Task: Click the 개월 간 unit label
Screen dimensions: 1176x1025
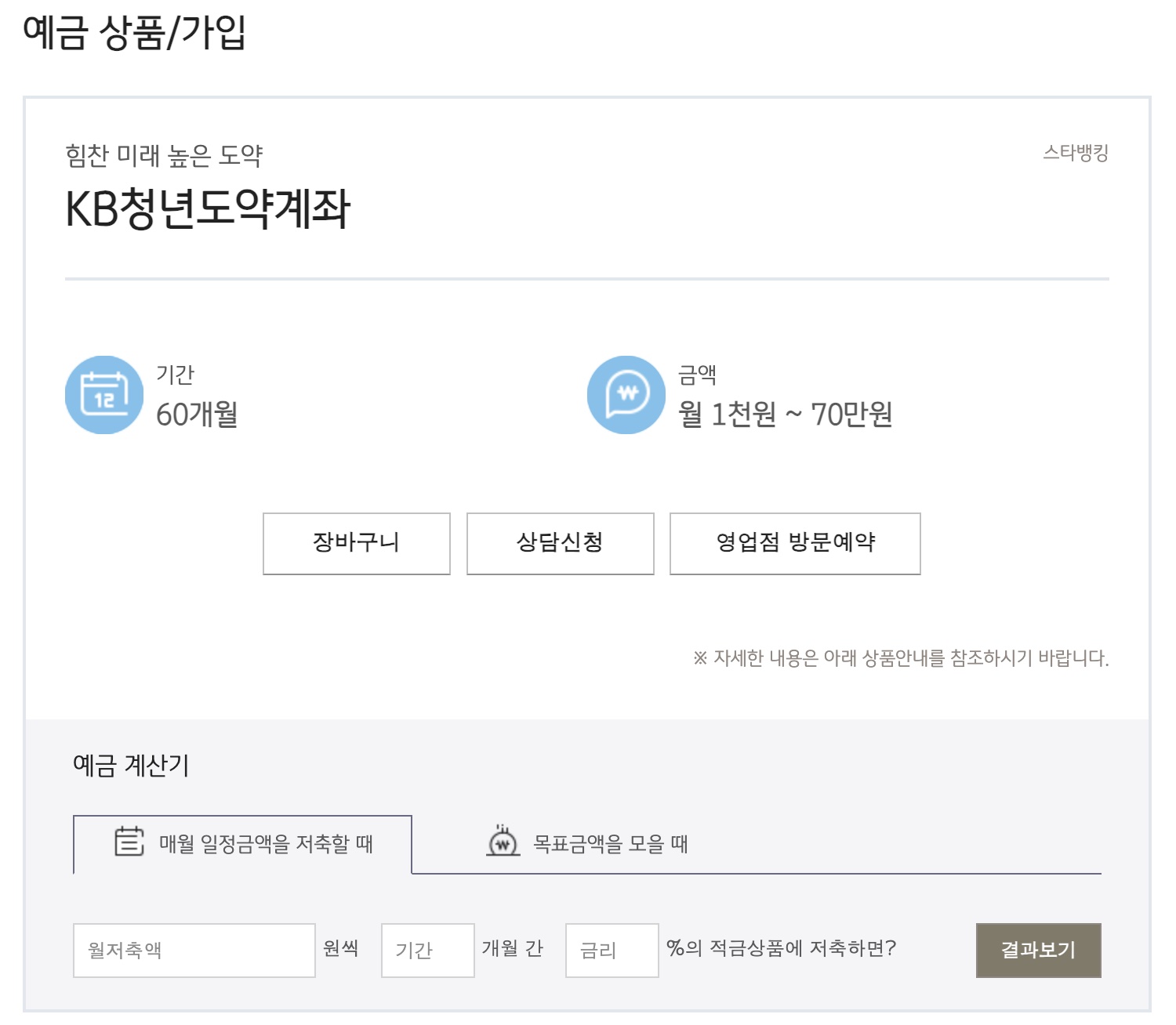Action: 513,948
